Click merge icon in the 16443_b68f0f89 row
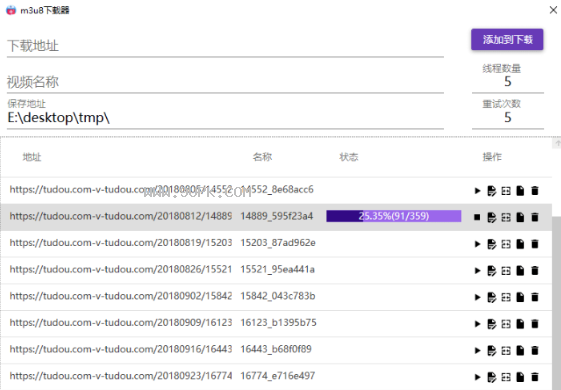 point(506,351)
